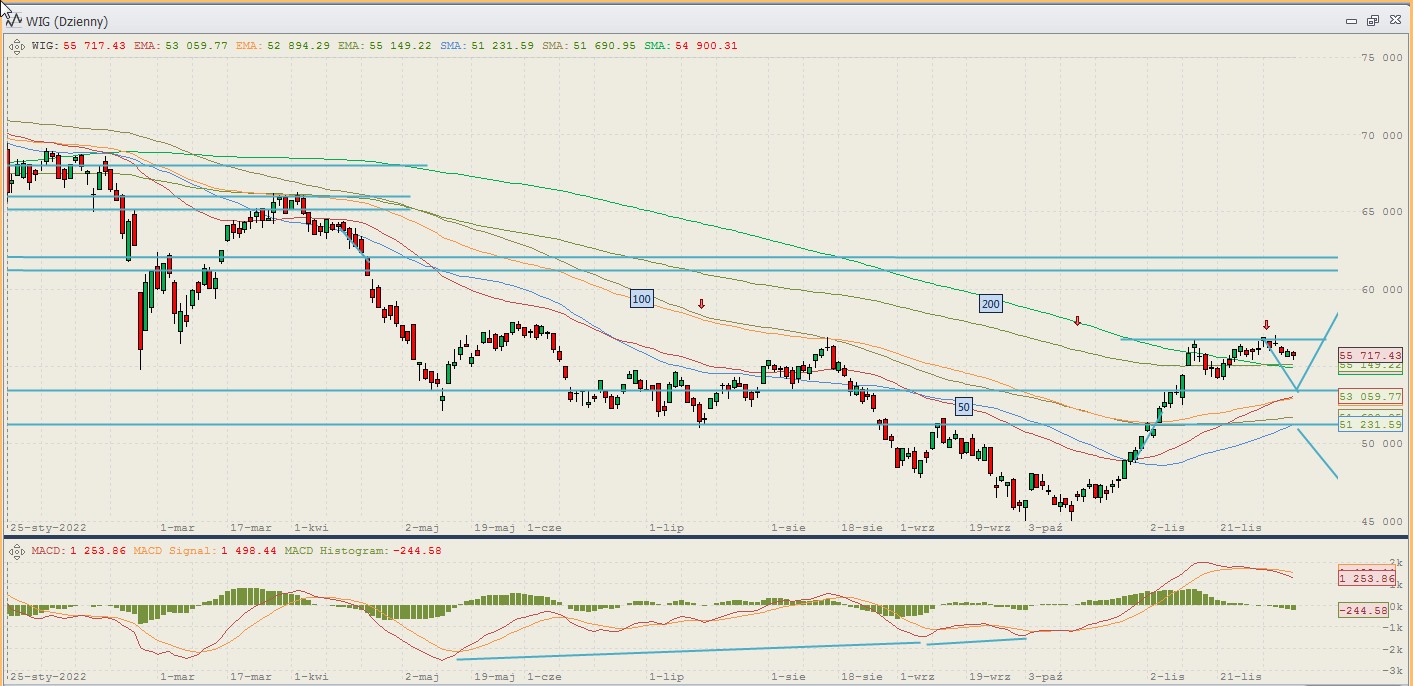Image resolution: width=1413 pixels, height=686 pixels.
Task: Click the divider between price and MACD panels
Action: (x=700, y=538)
